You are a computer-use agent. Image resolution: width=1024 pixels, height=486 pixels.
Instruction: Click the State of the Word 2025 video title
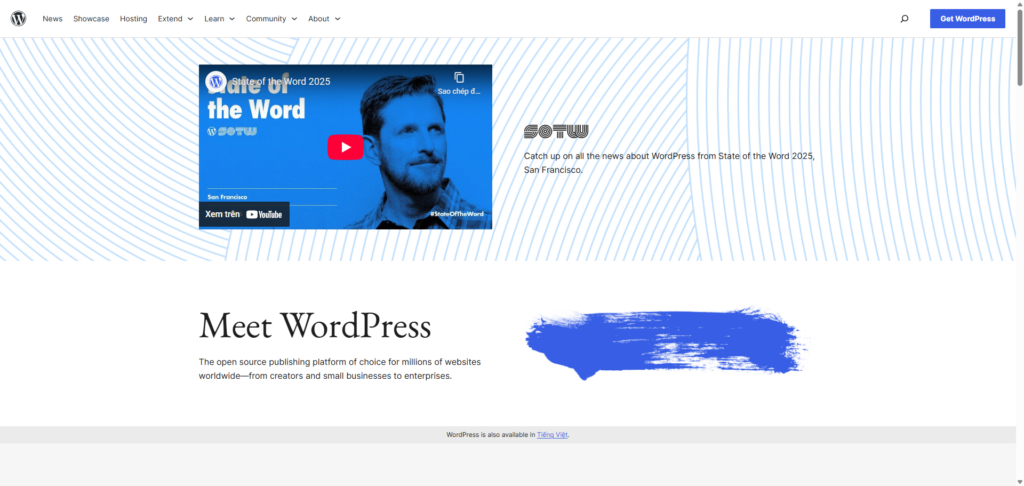pyautogui.click(x=281, y=81)
